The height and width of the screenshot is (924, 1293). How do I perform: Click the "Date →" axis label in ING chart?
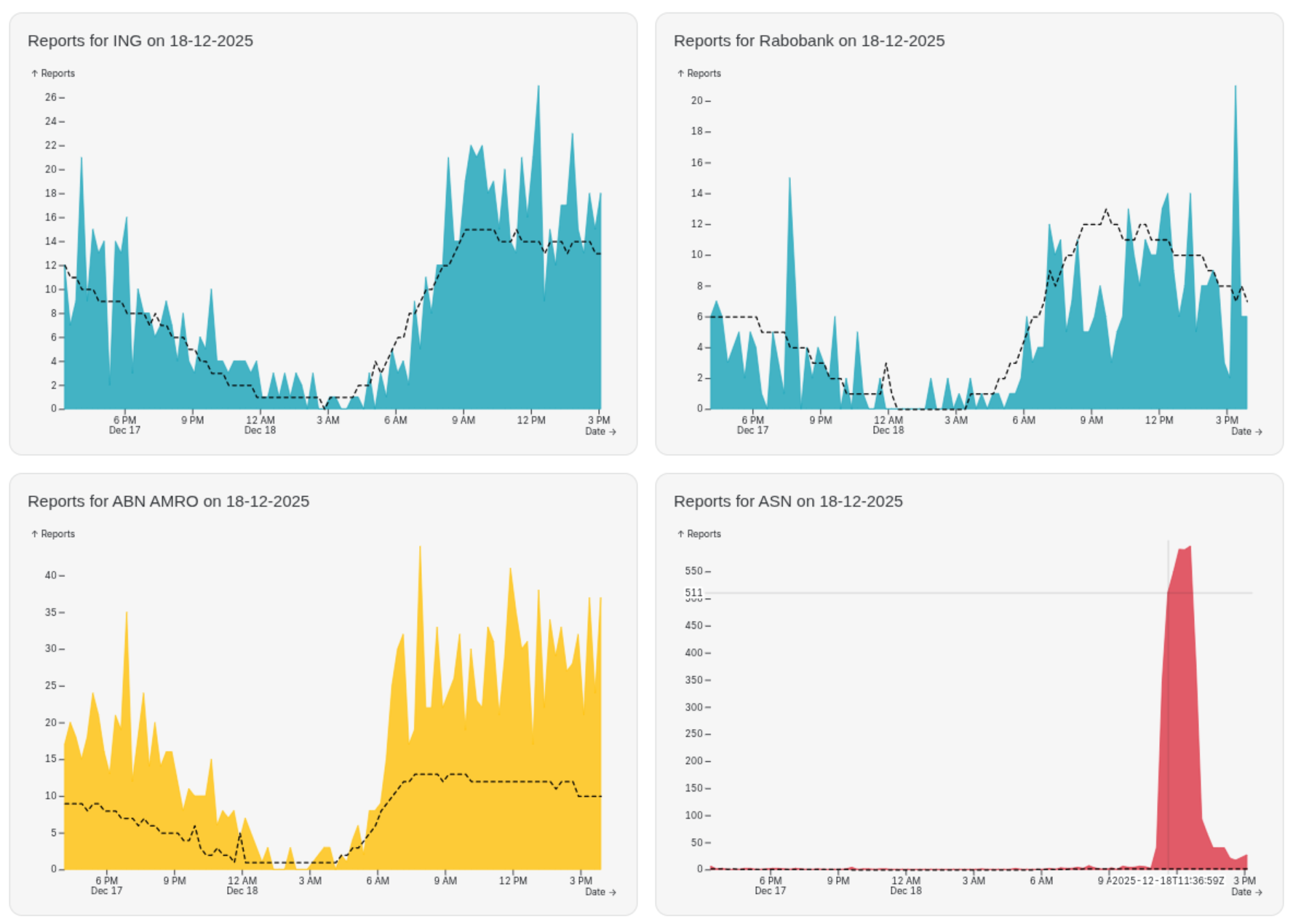(600, 431)
